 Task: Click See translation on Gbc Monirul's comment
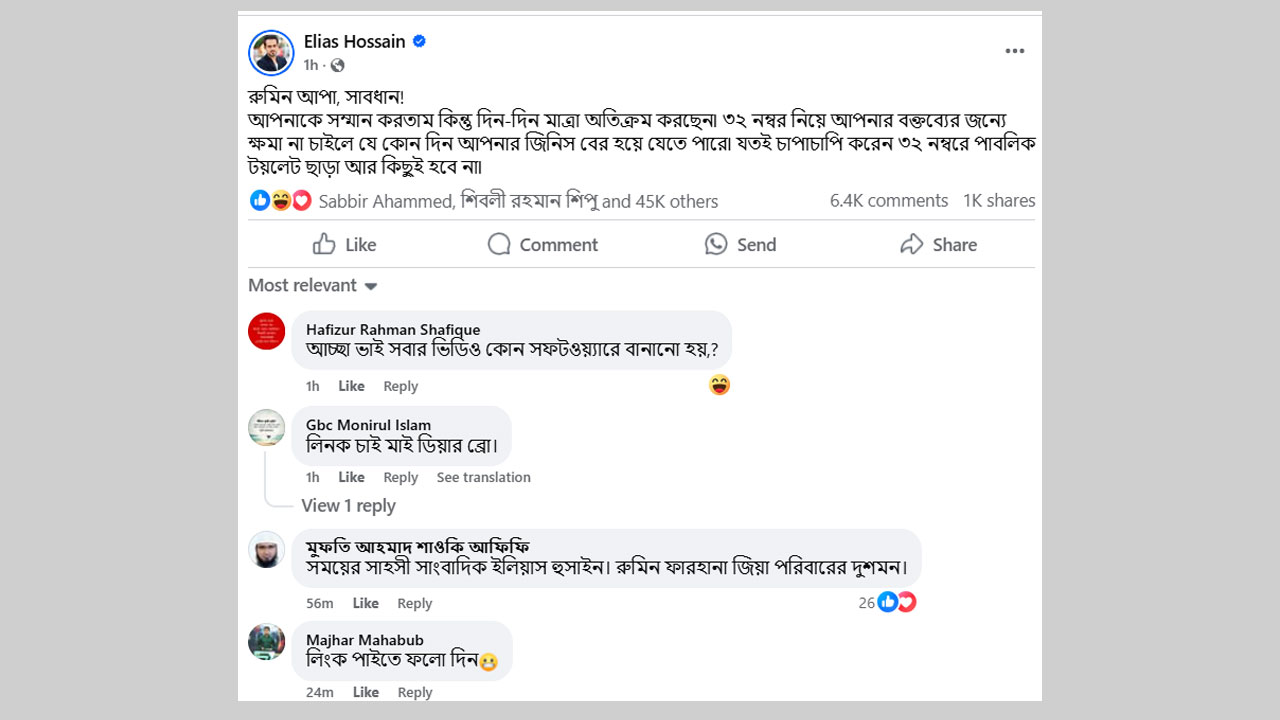tap(484, 477)
